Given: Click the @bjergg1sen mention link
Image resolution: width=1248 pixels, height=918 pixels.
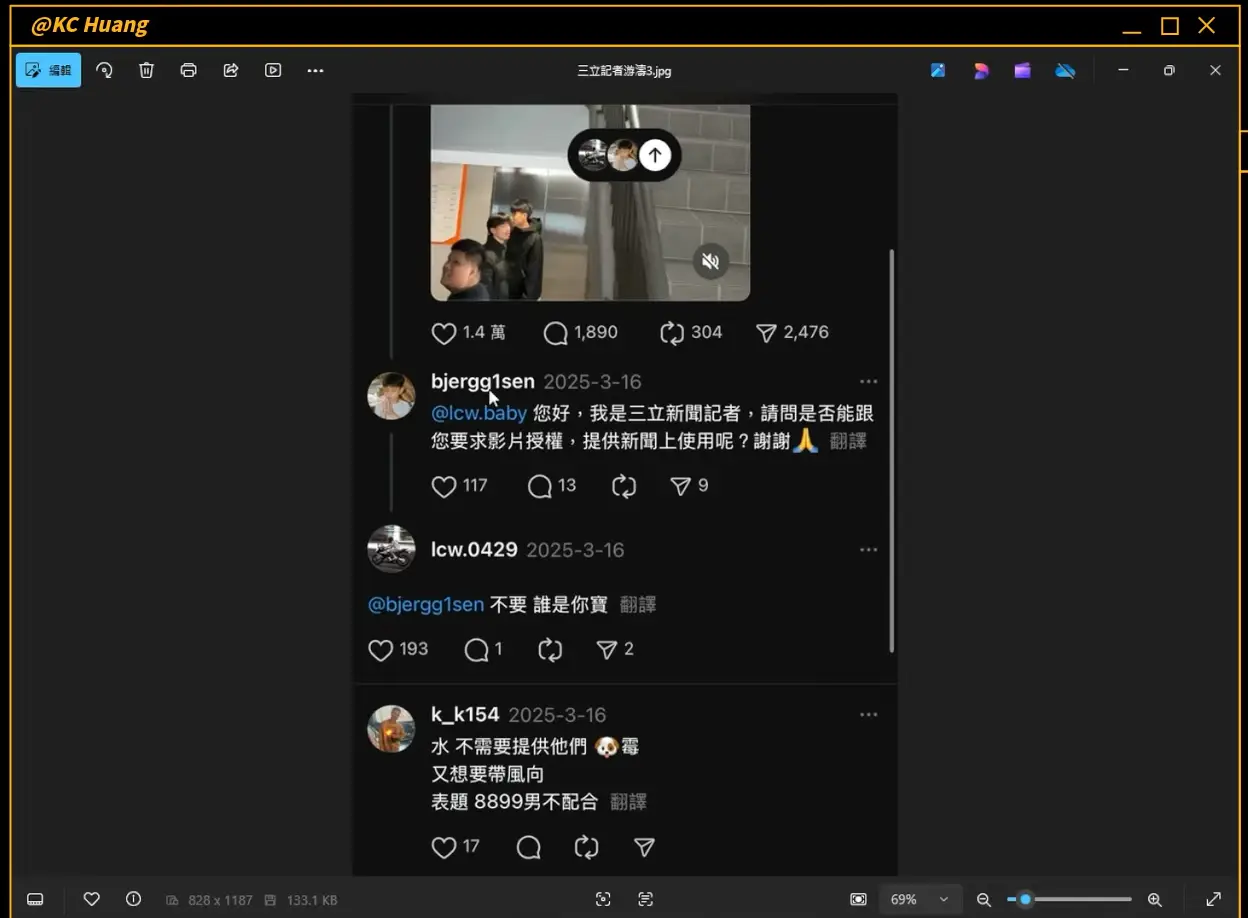Looking at the screenshot, I should (426, 605).
